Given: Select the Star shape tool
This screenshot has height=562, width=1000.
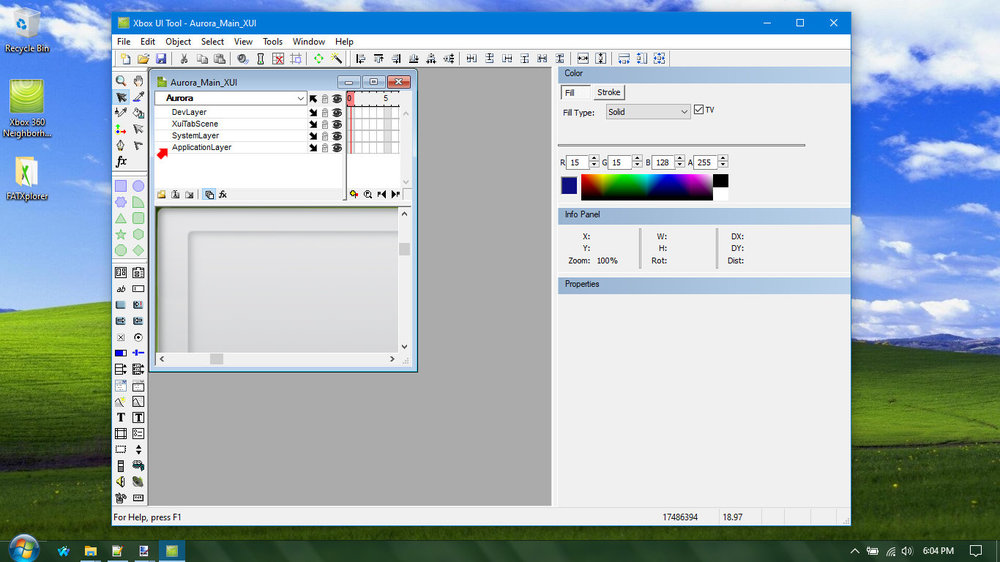Looking at the screenshot, I should (x=121, y=234).
